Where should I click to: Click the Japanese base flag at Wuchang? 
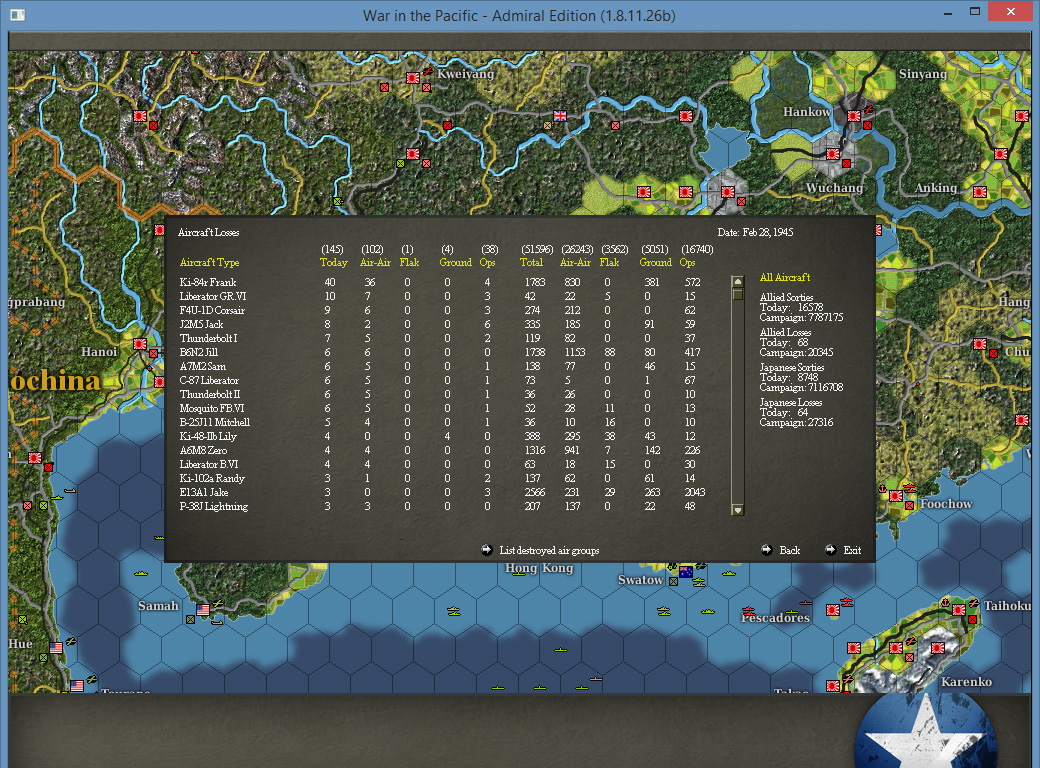click(833, 154)
